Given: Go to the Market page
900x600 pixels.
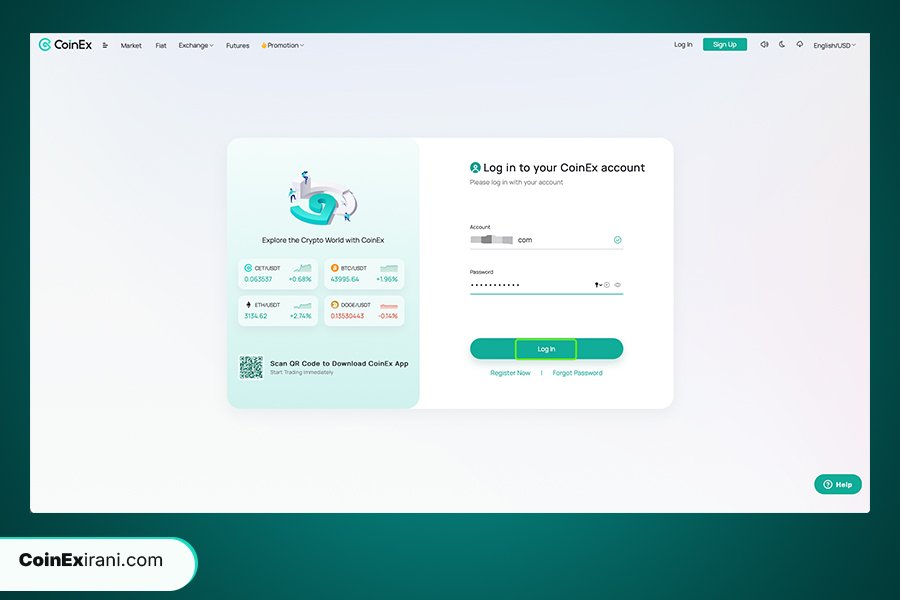Looking at the screenshot, I should click(x=131, y=45).
